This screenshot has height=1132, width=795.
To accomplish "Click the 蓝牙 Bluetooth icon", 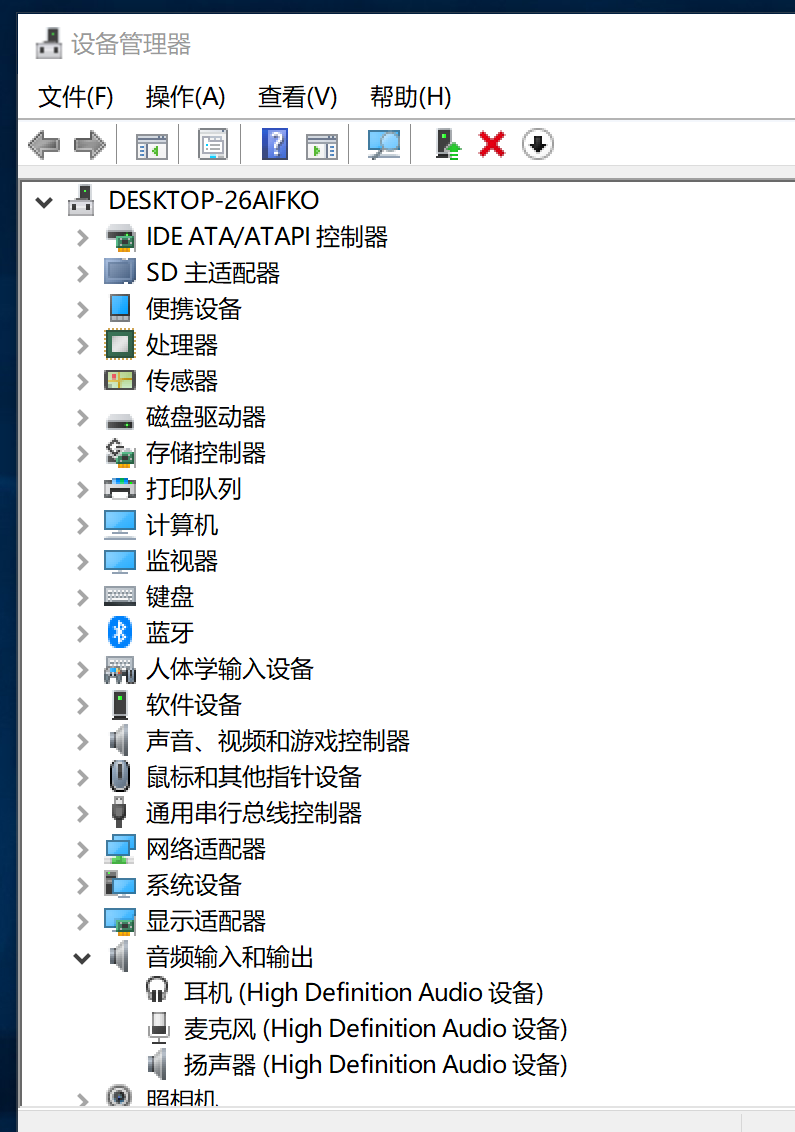I will click(120, 632).
